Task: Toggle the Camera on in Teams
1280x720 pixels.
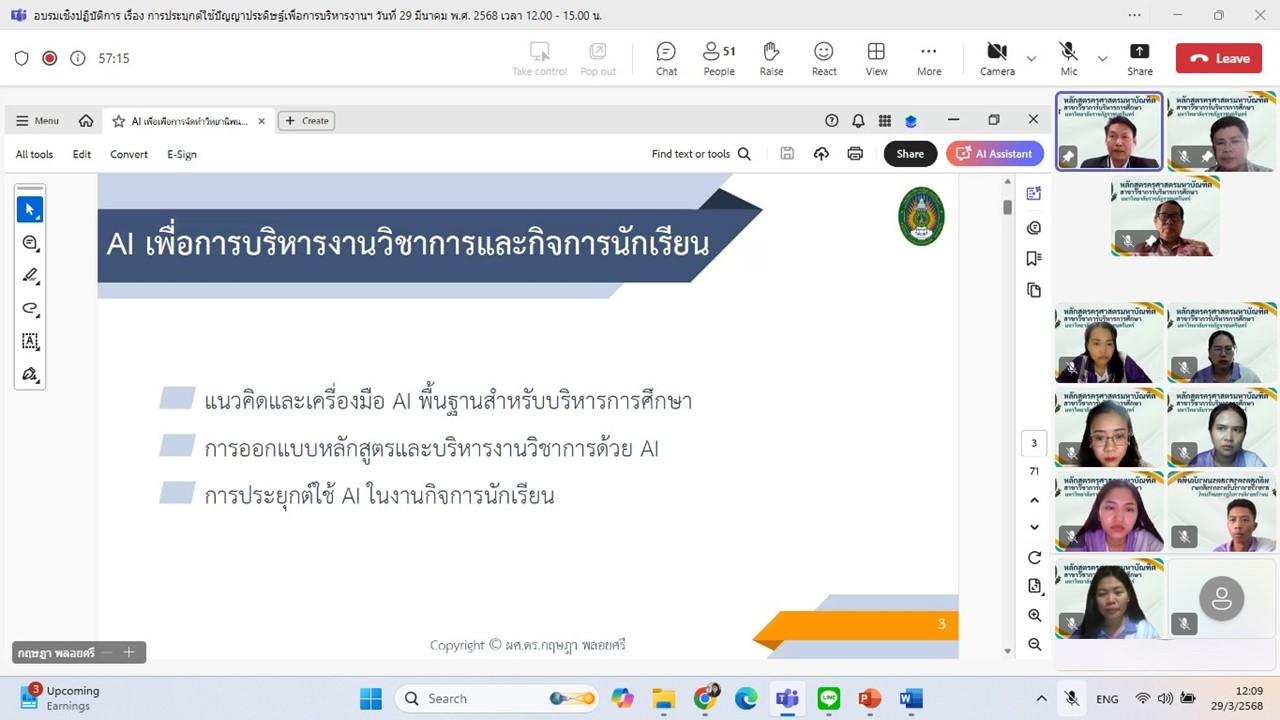Action: click(x=997, y=58)
